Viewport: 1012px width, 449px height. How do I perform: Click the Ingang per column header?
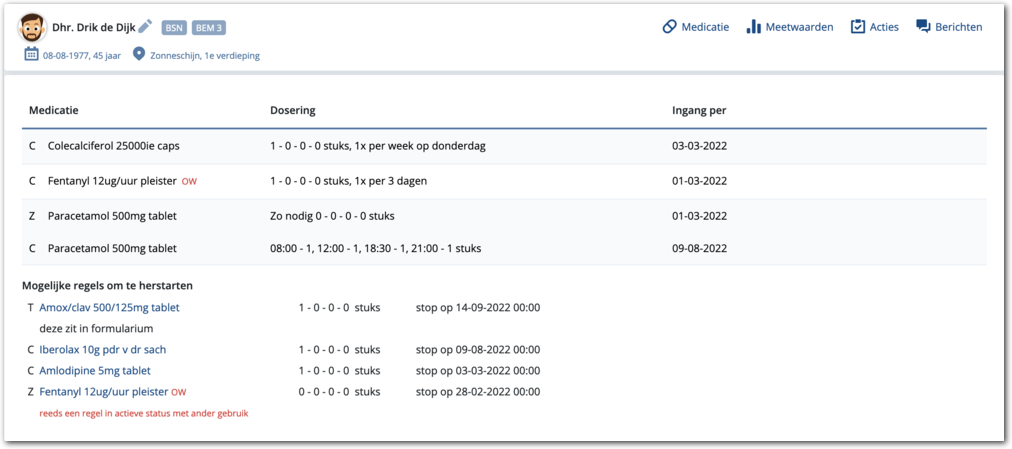click(x=698, y=110)
